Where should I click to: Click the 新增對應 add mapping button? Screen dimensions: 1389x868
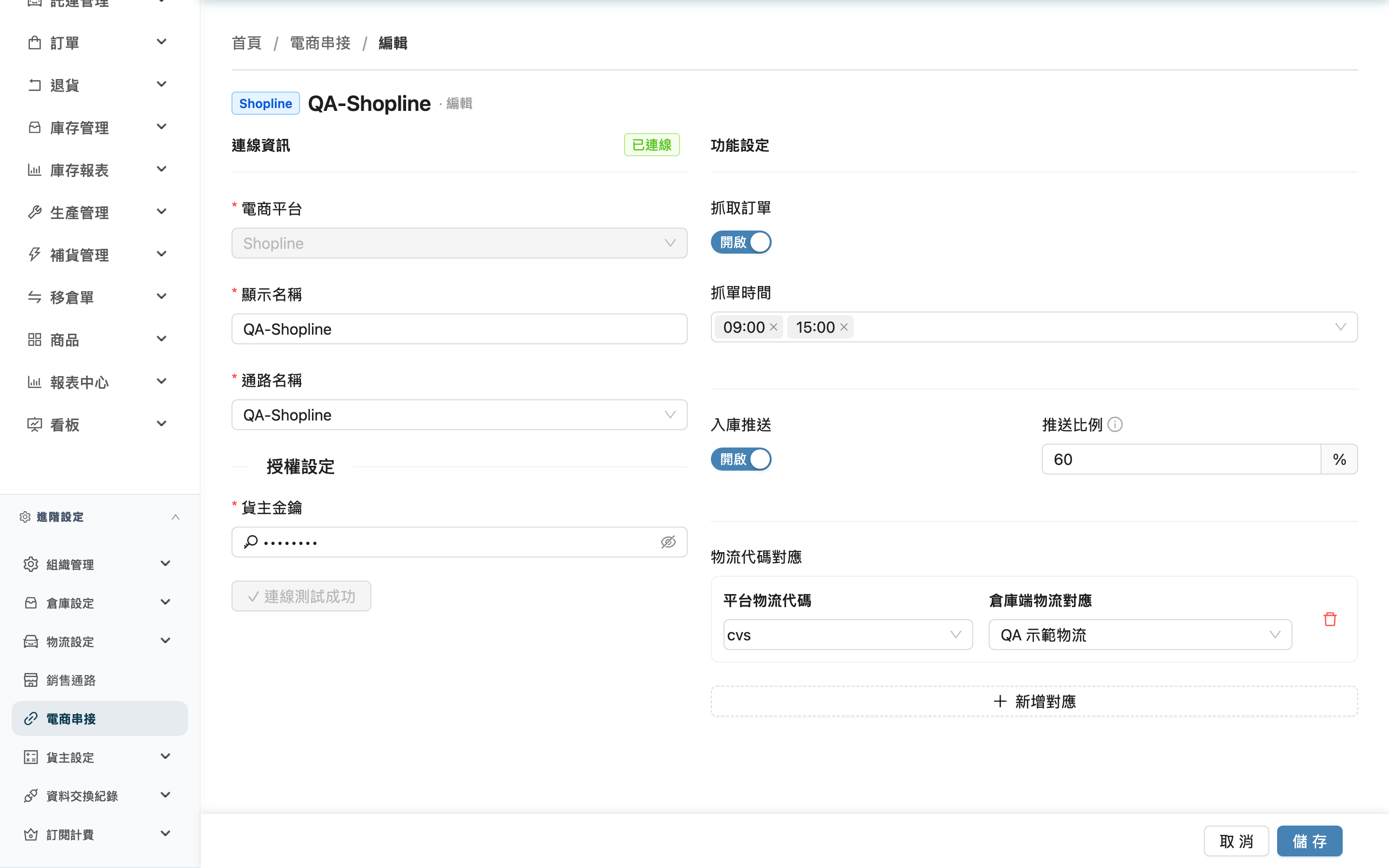click(x=1035, y=701)
